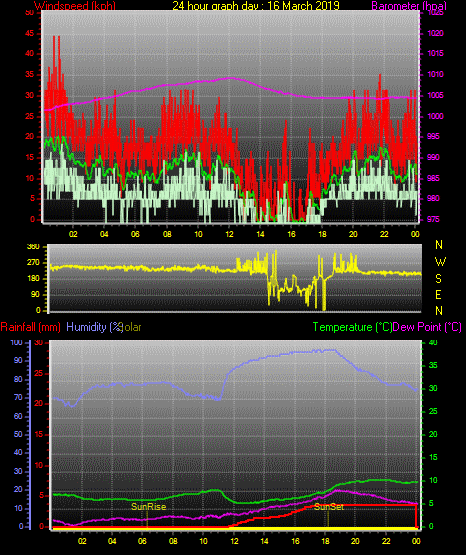This screenshot has height=555, width=466.
Task: Click the W direction label
Action: pos(440,262)
